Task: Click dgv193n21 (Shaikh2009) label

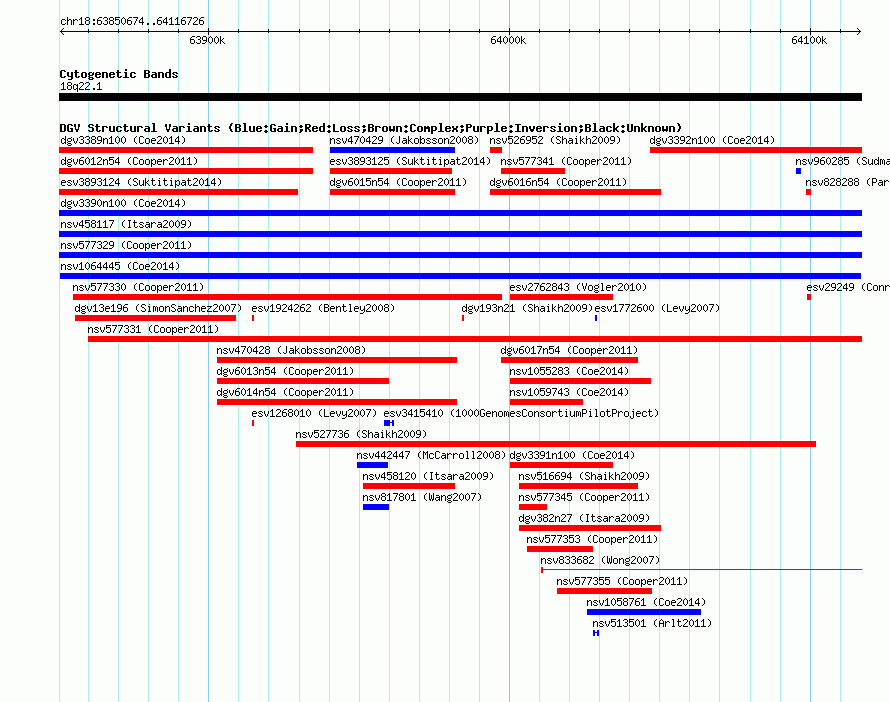Action: (527, 308)
